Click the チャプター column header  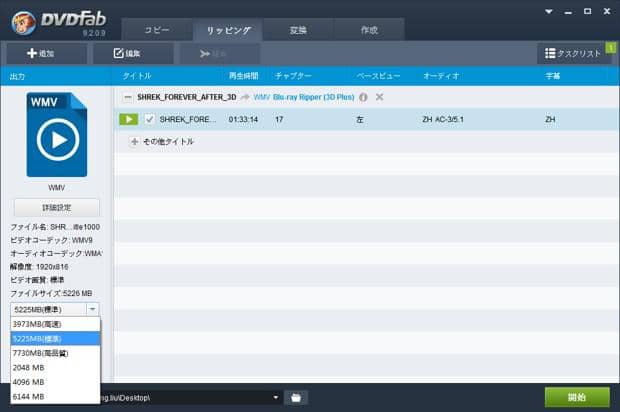(x=293, y=76)
